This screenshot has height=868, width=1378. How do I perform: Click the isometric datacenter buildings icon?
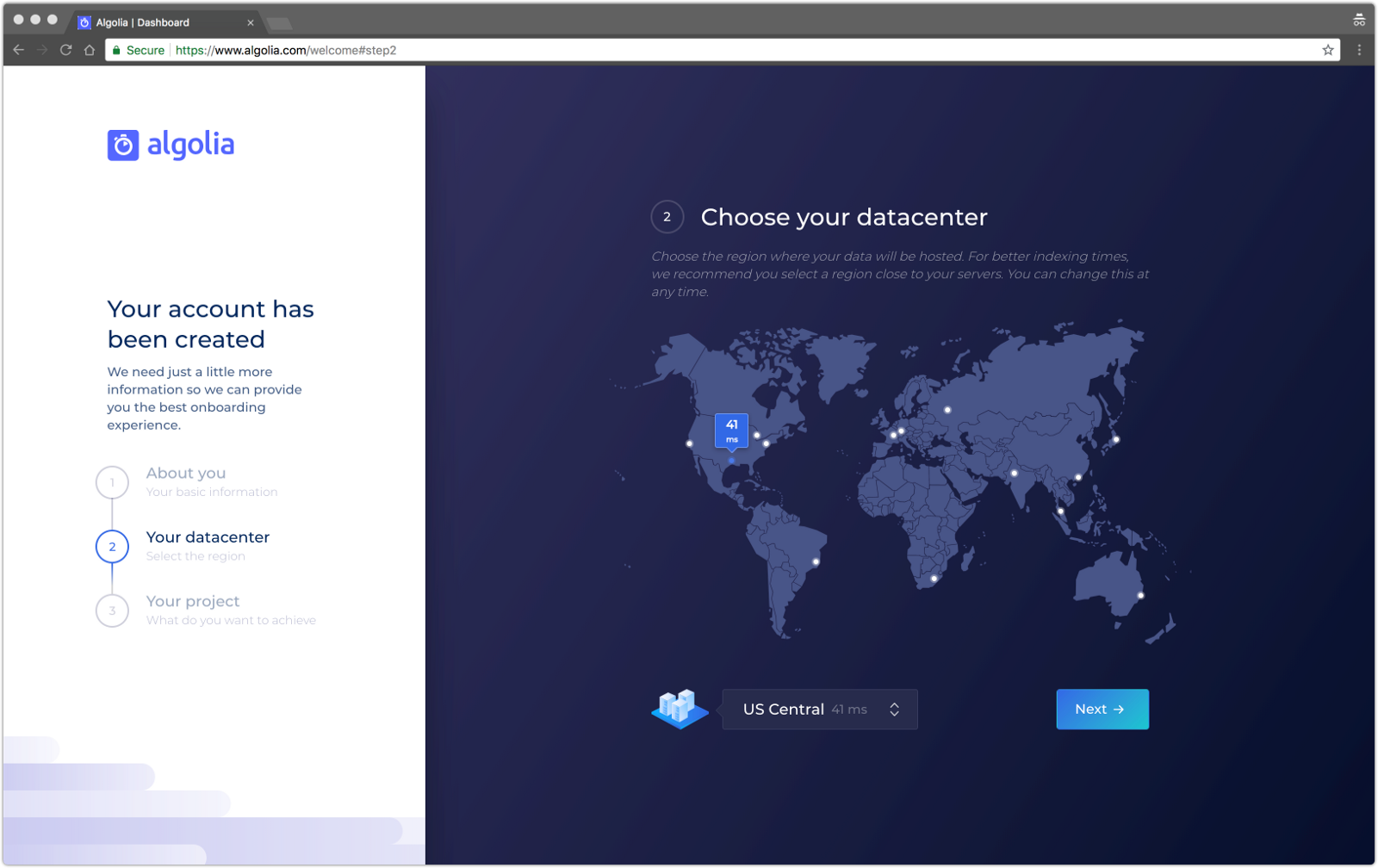(680, 709)
